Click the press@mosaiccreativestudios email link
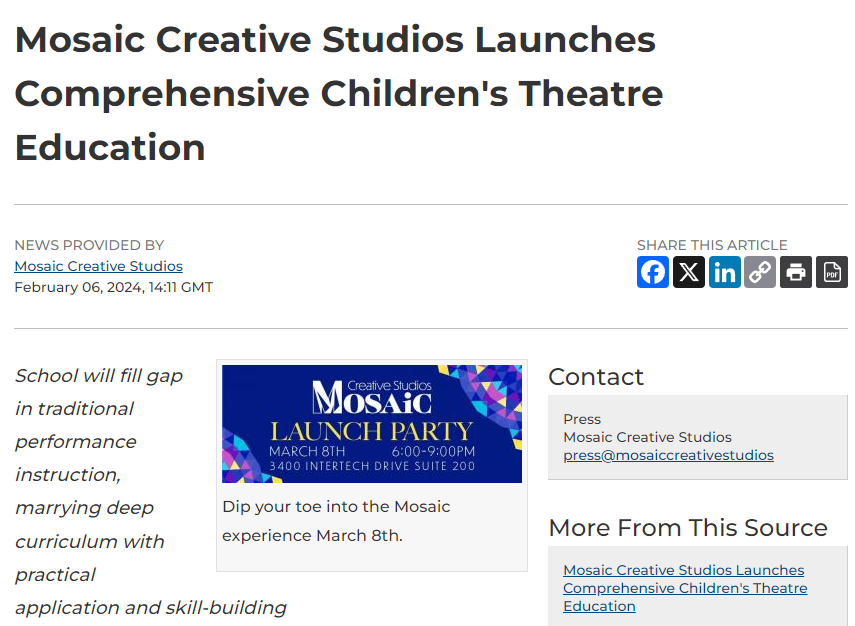 click(669, 455)
